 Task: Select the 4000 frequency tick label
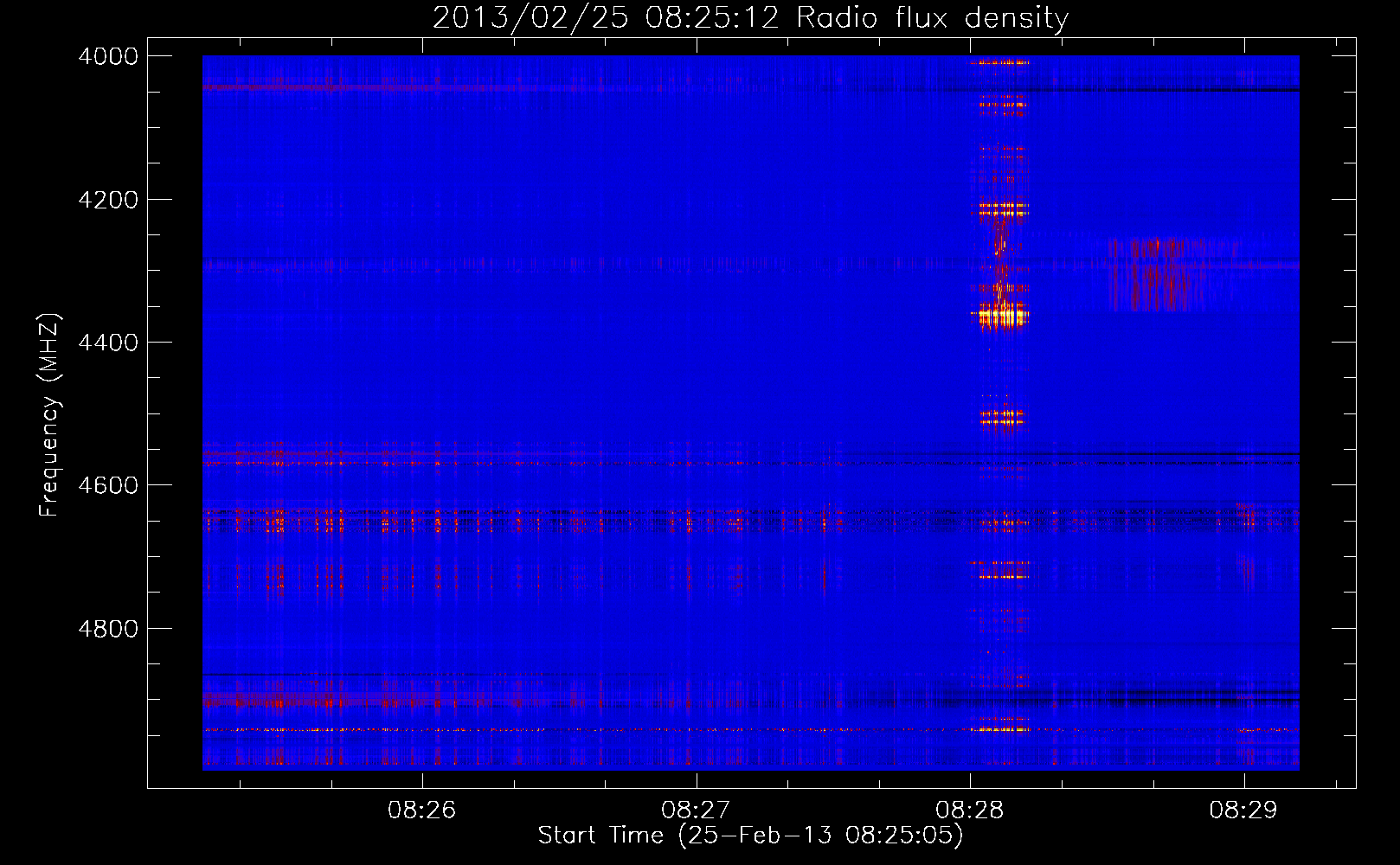[x=108, y=56]
